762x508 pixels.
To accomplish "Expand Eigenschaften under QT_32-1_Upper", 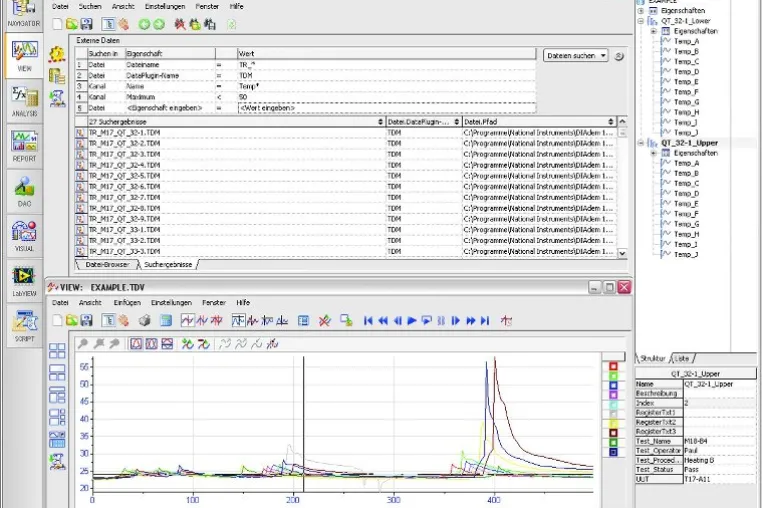I will [654, 153].
